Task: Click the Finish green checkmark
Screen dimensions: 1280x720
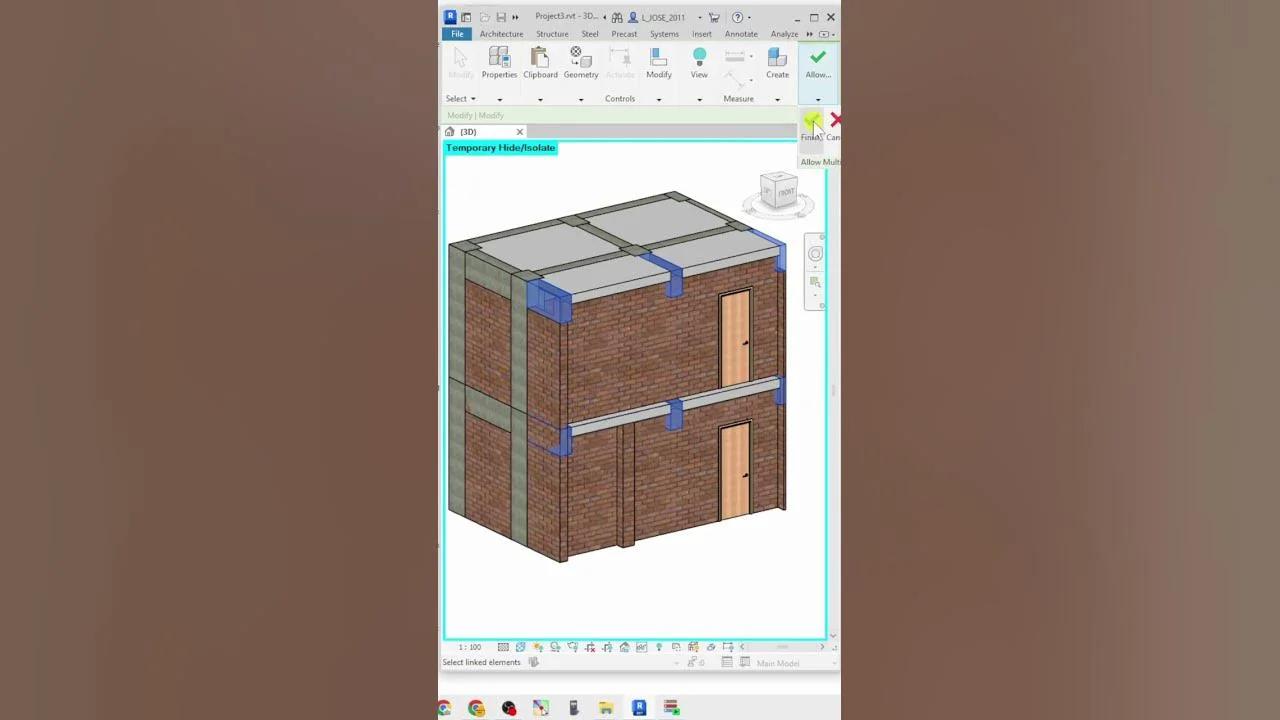Action: coord(811,121)
